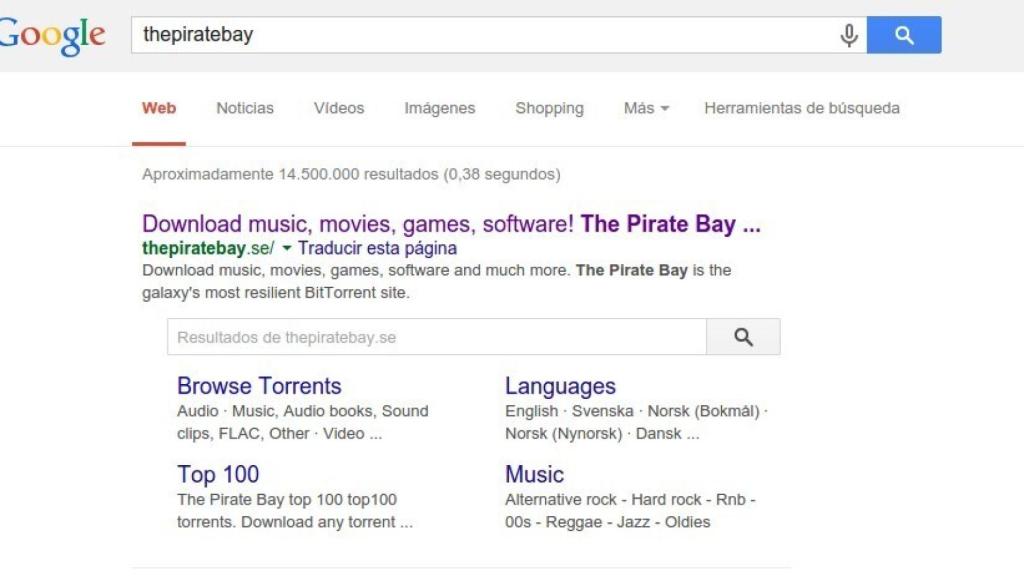Screen dimensions: 1024x576
Task: Switch to the Imágenes tab
Action: [x=439, y=108]
